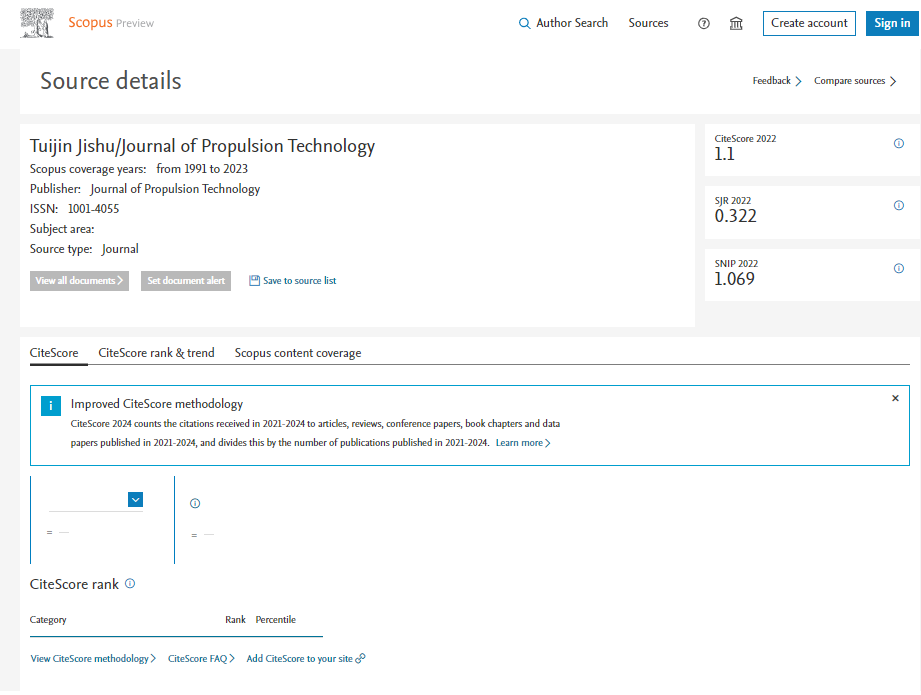The height and width of the screenshot is (695, 921).
Task: Expand Compare sources chevron link
Action: click(855, 81)
